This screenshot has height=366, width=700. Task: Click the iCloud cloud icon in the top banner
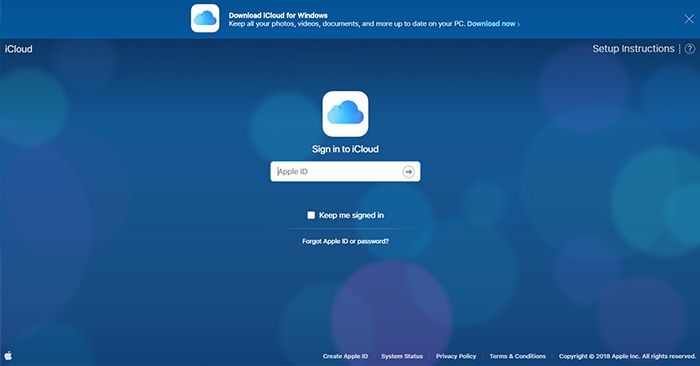coord(205,18)
